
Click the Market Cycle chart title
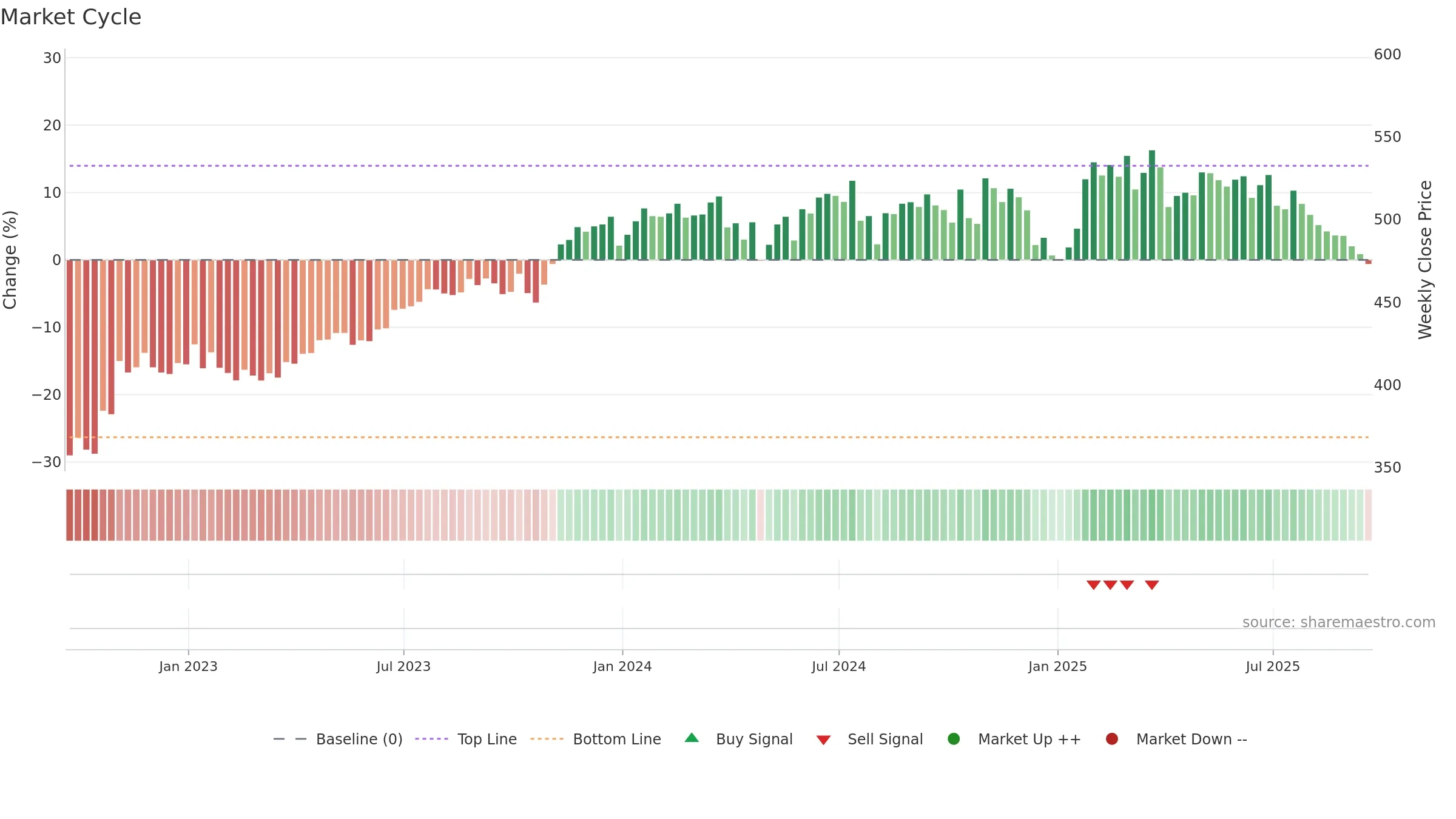(71, 17)
